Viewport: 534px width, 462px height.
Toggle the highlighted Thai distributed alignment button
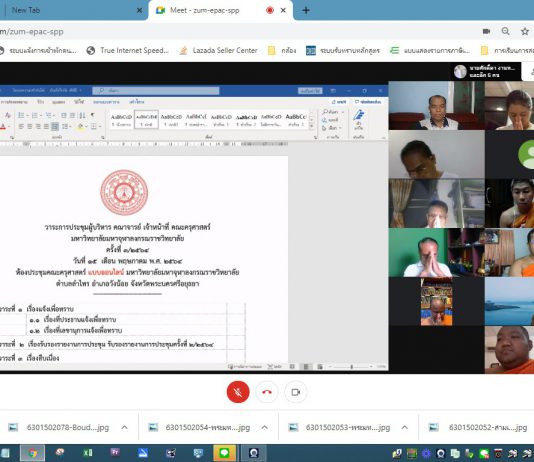55,126
